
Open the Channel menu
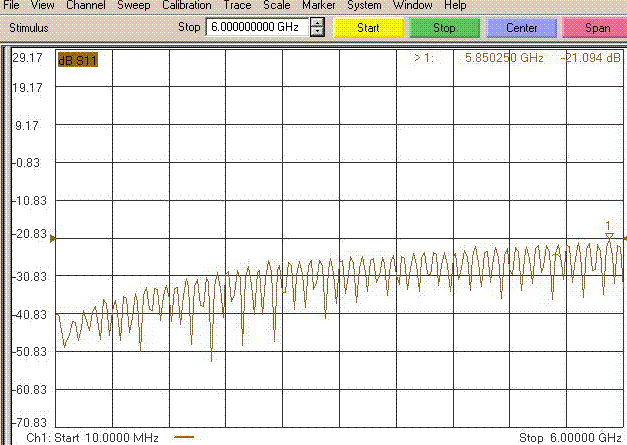point(86,5)
